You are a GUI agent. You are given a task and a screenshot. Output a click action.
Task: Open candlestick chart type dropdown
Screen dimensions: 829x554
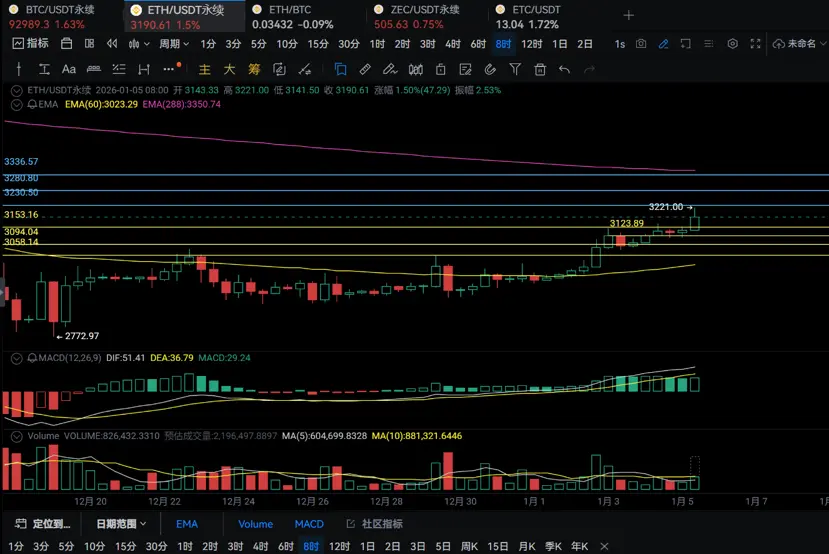pyautogui.click(x=139, y=44)
